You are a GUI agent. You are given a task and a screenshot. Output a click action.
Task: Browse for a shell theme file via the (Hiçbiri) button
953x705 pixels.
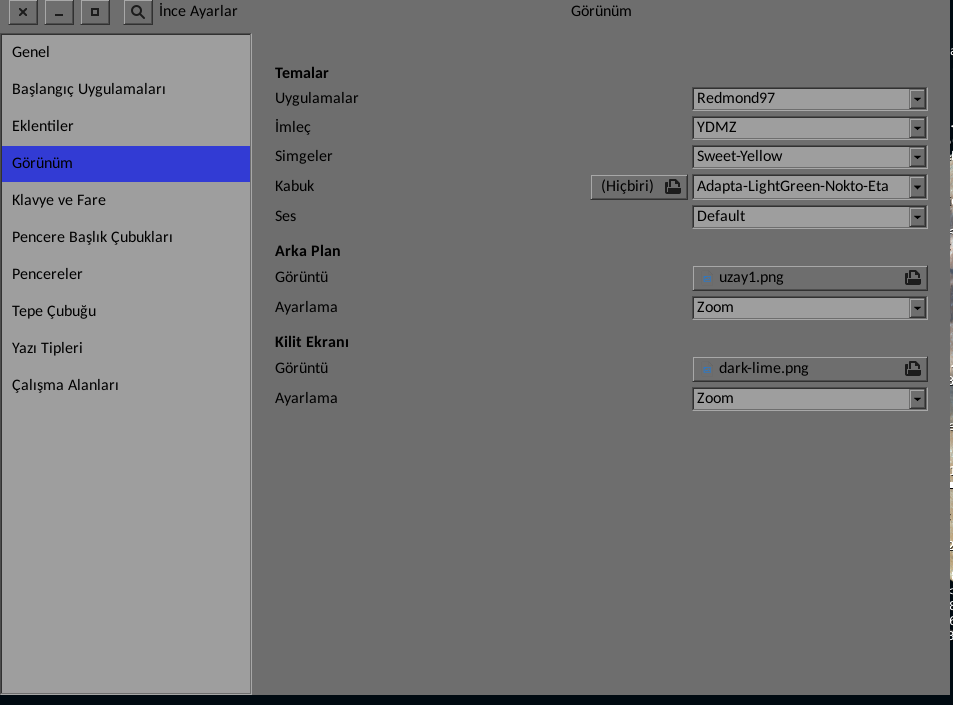pyautogui.click(x=639, y=187)
